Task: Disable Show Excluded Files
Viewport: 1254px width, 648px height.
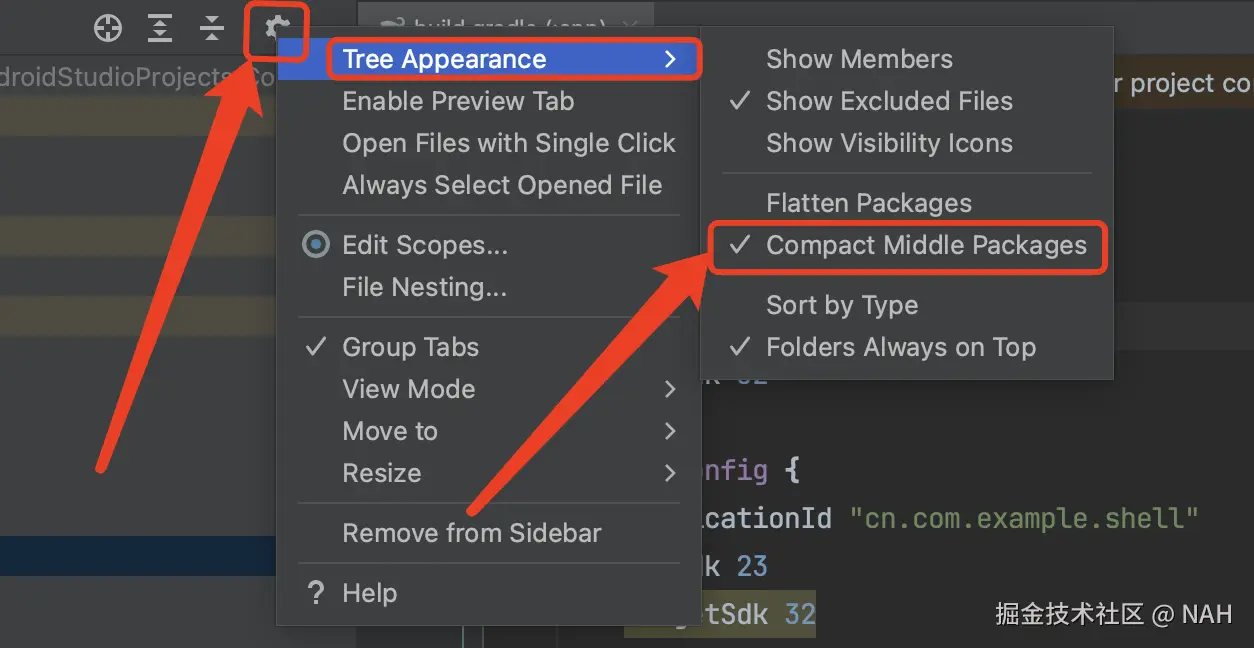Action: pyautogui.click(x=888, y=101)
